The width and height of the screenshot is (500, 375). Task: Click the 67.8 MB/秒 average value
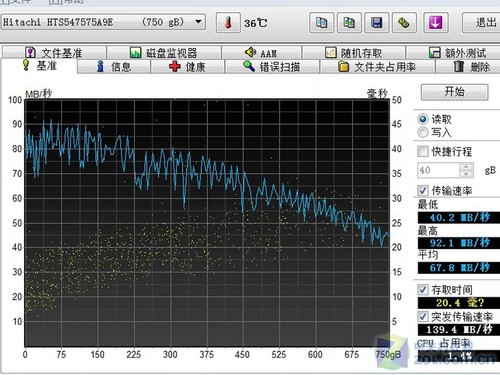pyautogui.click(x=459, y=268)
